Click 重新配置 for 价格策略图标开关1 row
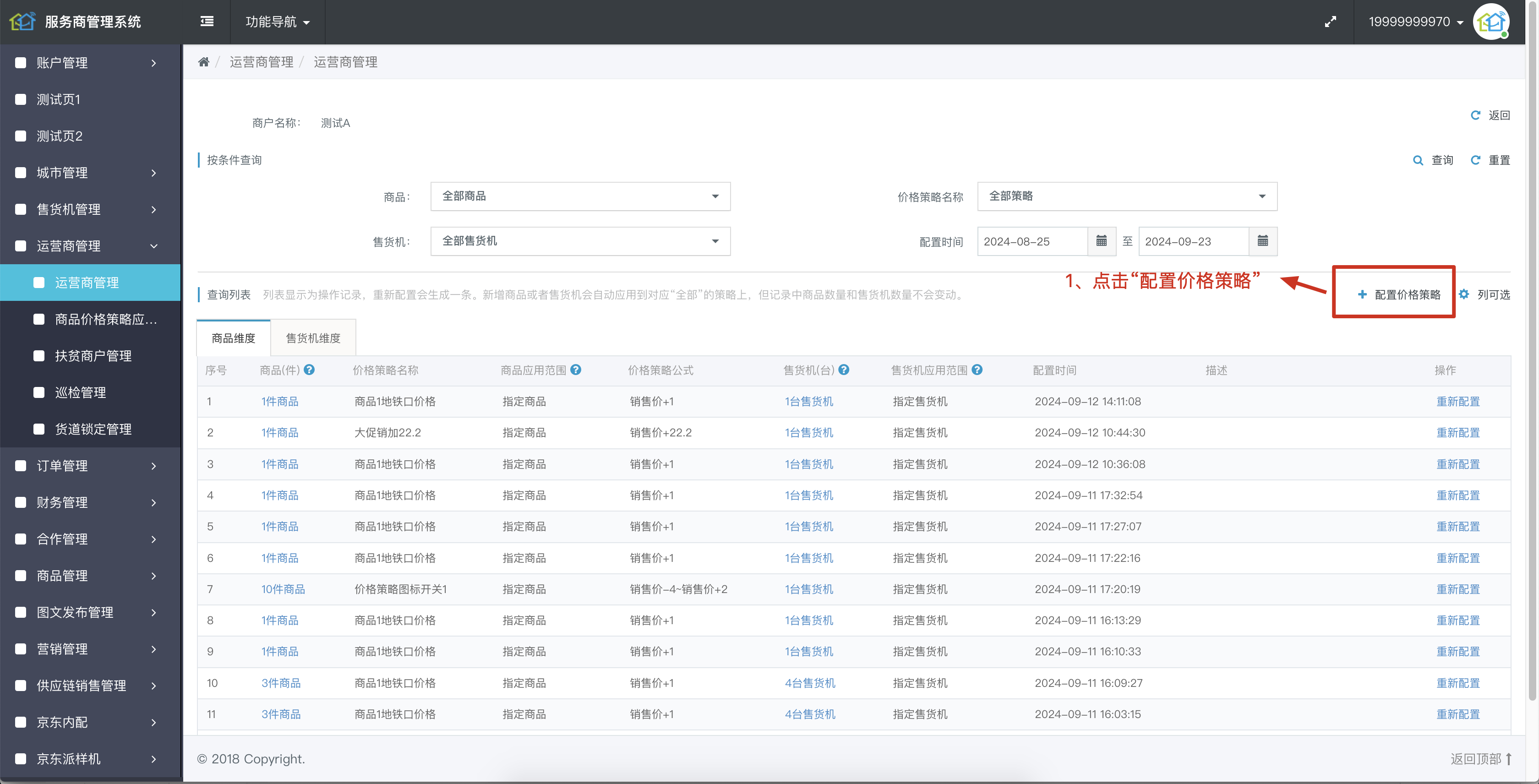Screen dimensions: 1539x784 tap(1458, 589)
